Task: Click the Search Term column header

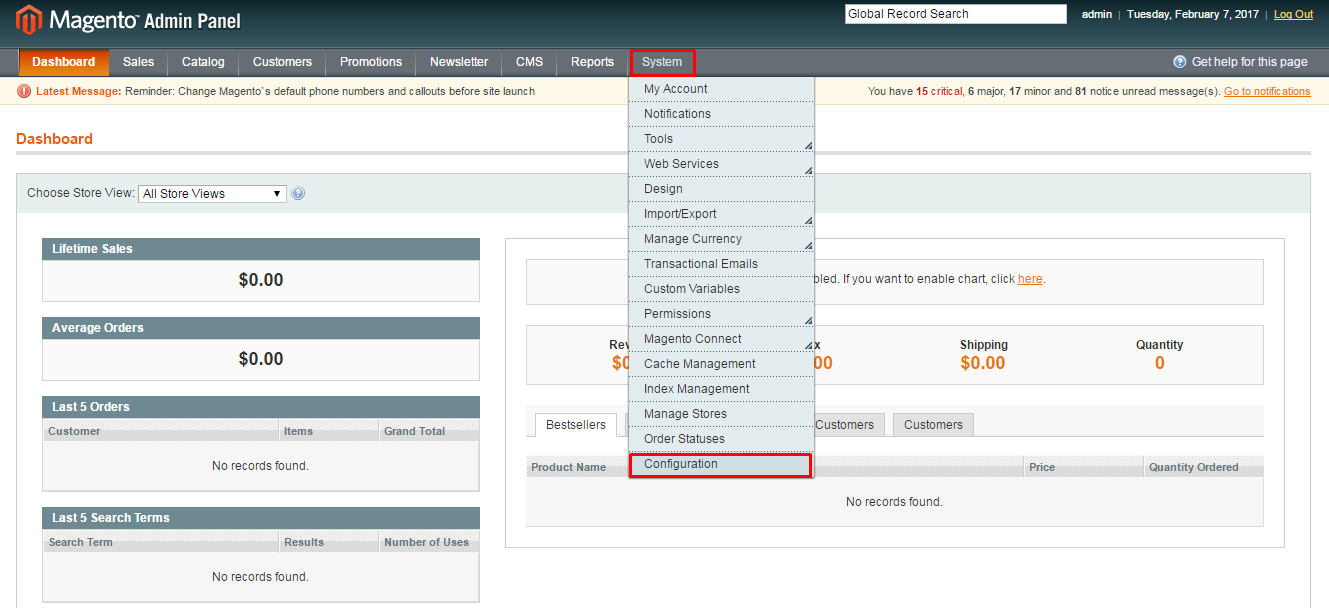Action: tap(161, 542)
